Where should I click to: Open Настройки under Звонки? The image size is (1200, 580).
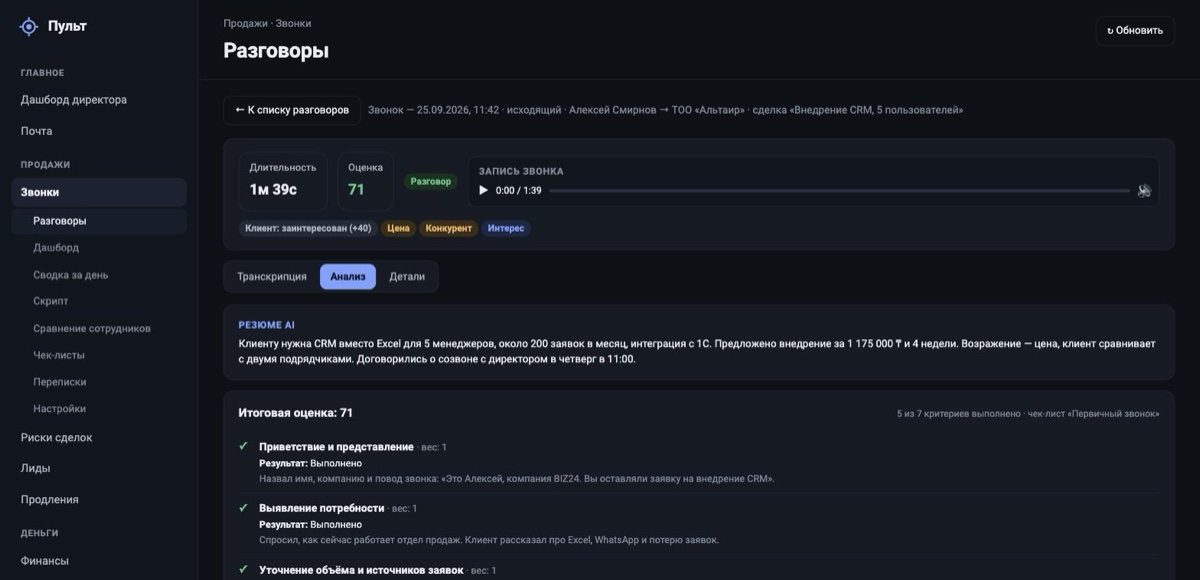click(98, 409)
